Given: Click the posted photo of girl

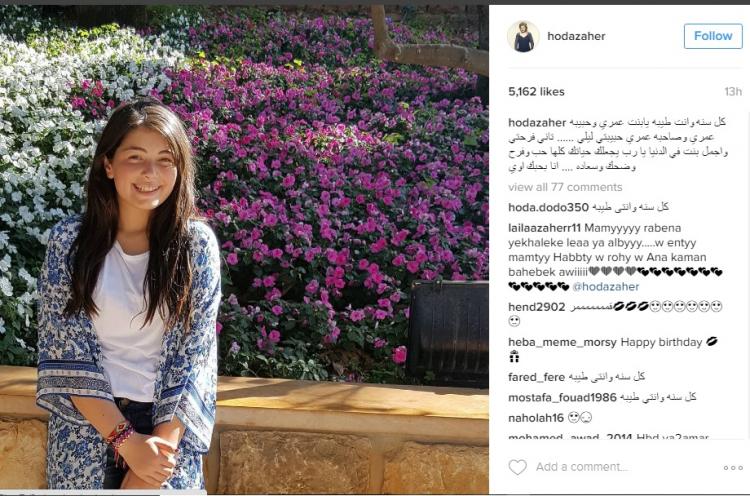Looking at the screenshot, I should point(244,250).
